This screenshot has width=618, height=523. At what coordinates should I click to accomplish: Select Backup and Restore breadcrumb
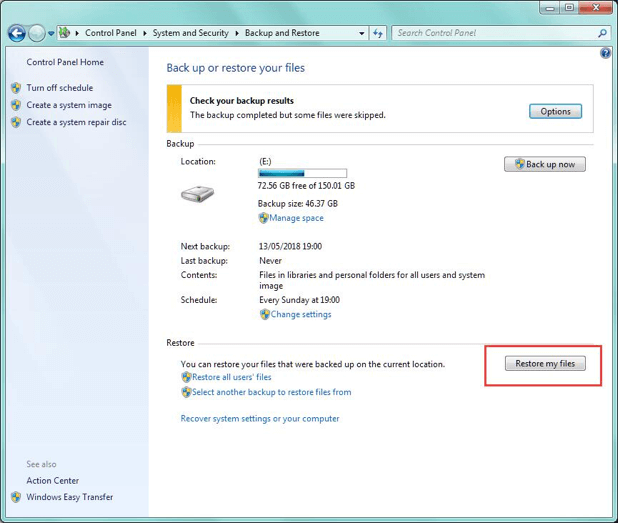[x=282, y=33]
